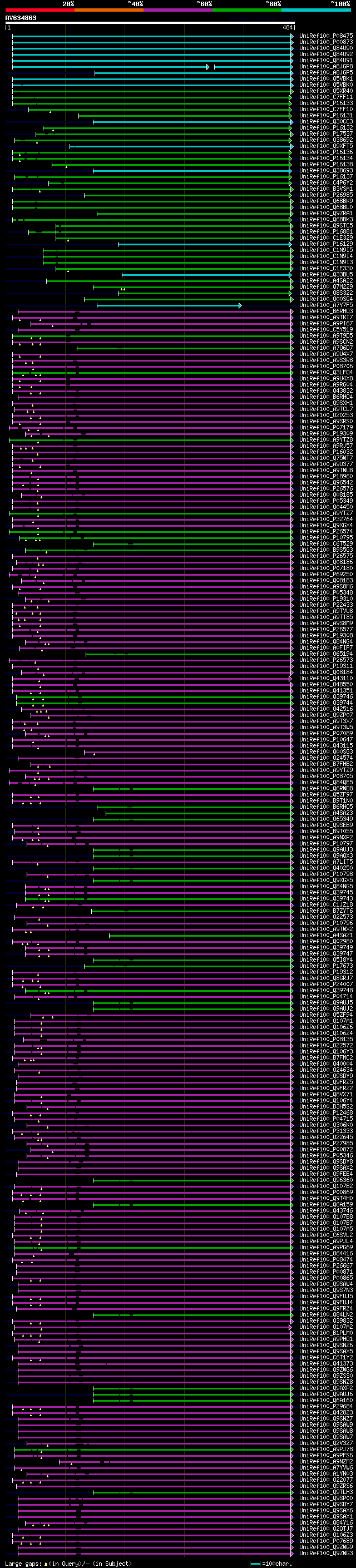Screen dimensions: 356x1568
Task: Open the UniRef100_P16133 entry
Action: 326,103
